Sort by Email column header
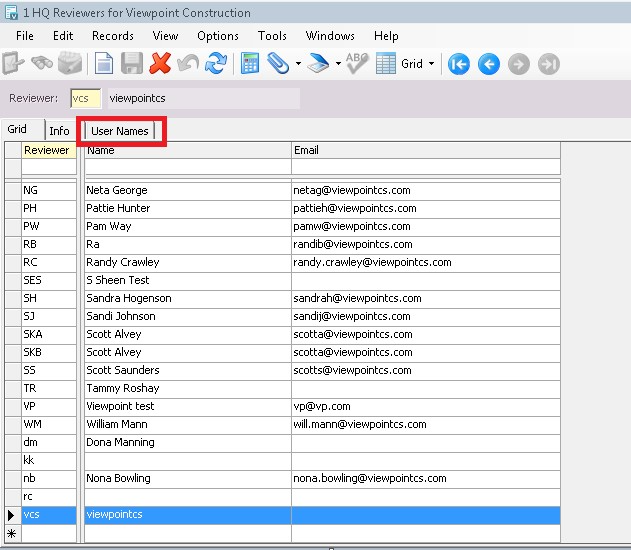 (426, 150)
